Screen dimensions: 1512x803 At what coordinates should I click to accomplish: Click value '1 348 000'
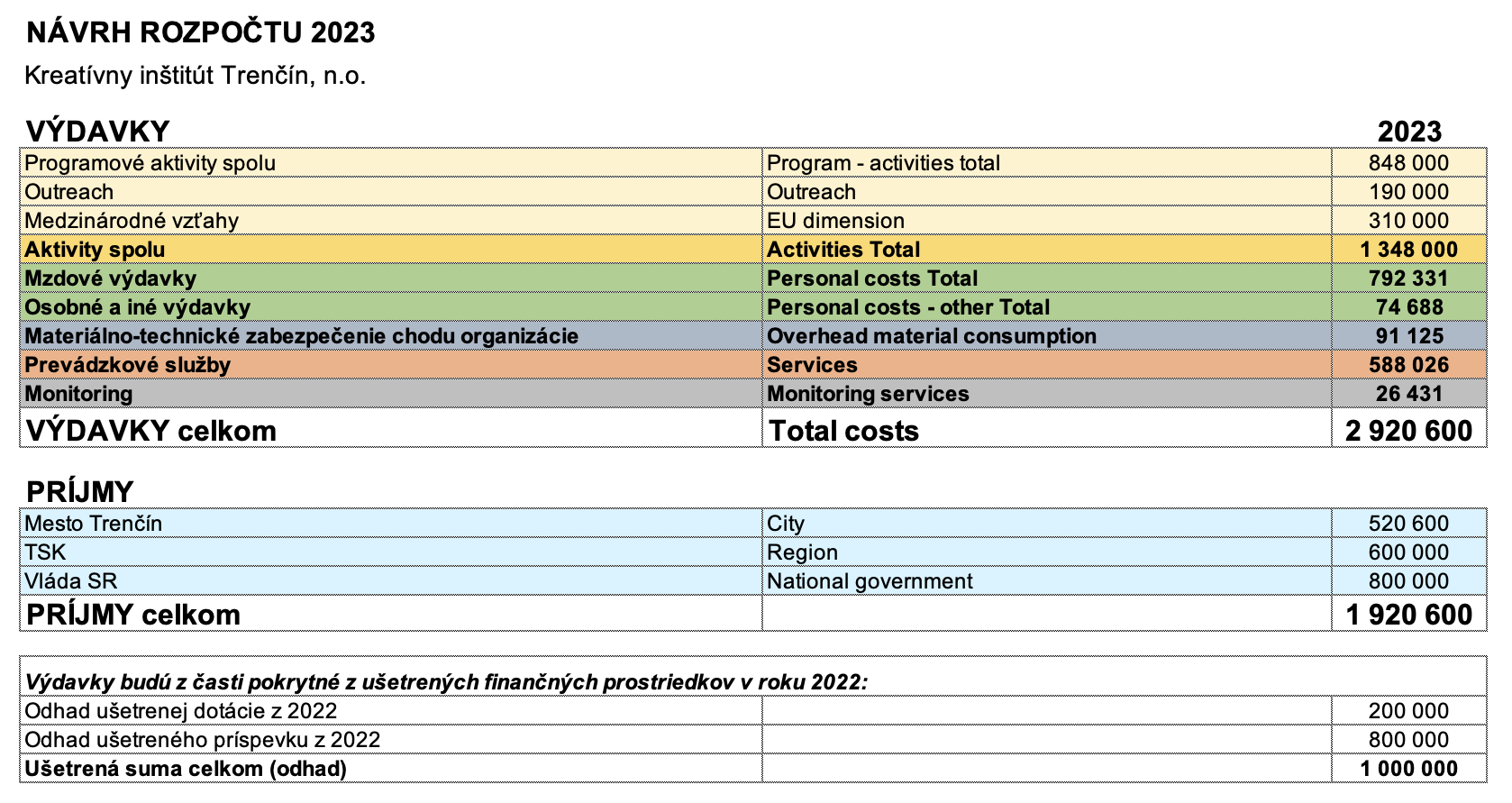click(x=1409, y=250)
